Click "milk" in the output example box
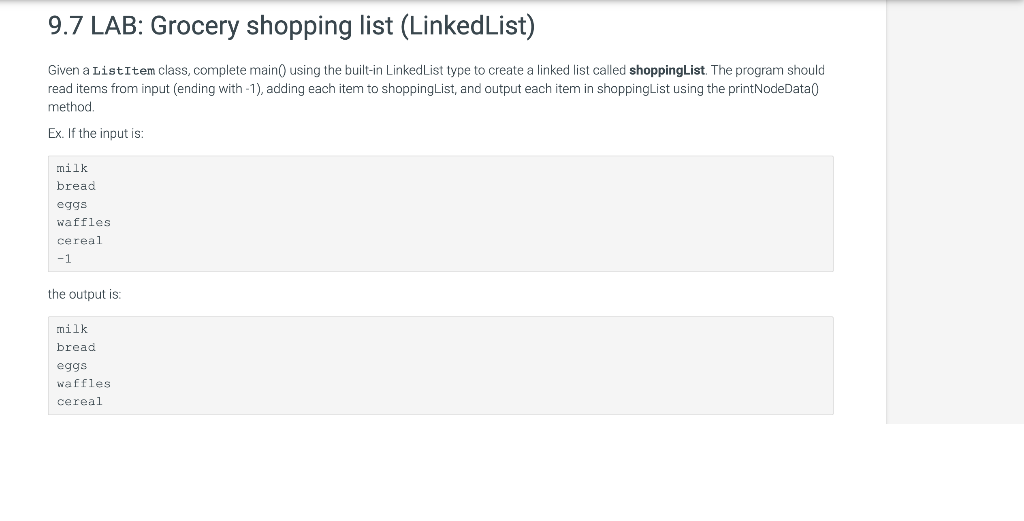The height and width of the screenshot is (521, 1024). click(x=72, y=329)
